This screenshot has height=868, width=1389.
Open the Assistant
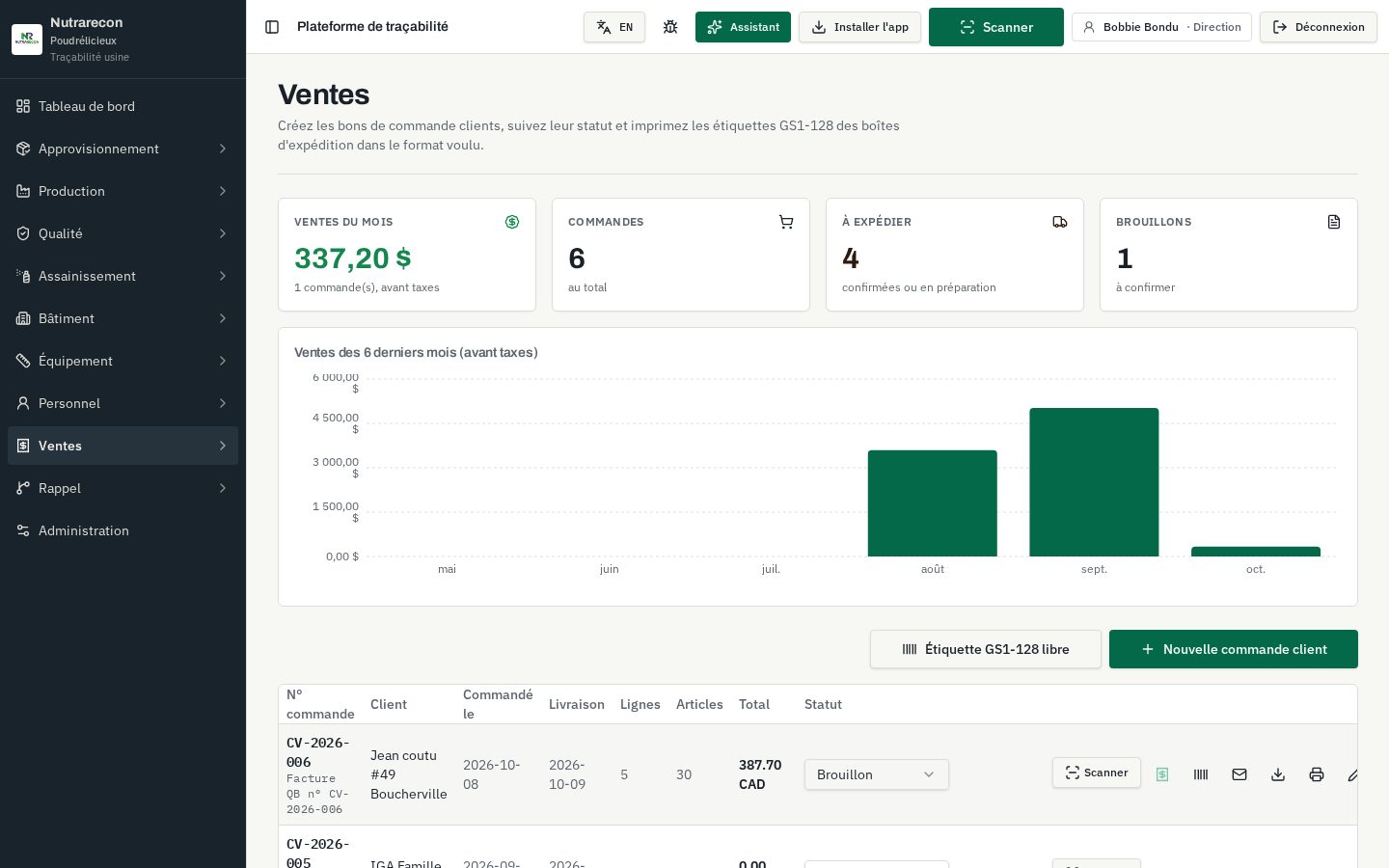click(x=743, y=27)
